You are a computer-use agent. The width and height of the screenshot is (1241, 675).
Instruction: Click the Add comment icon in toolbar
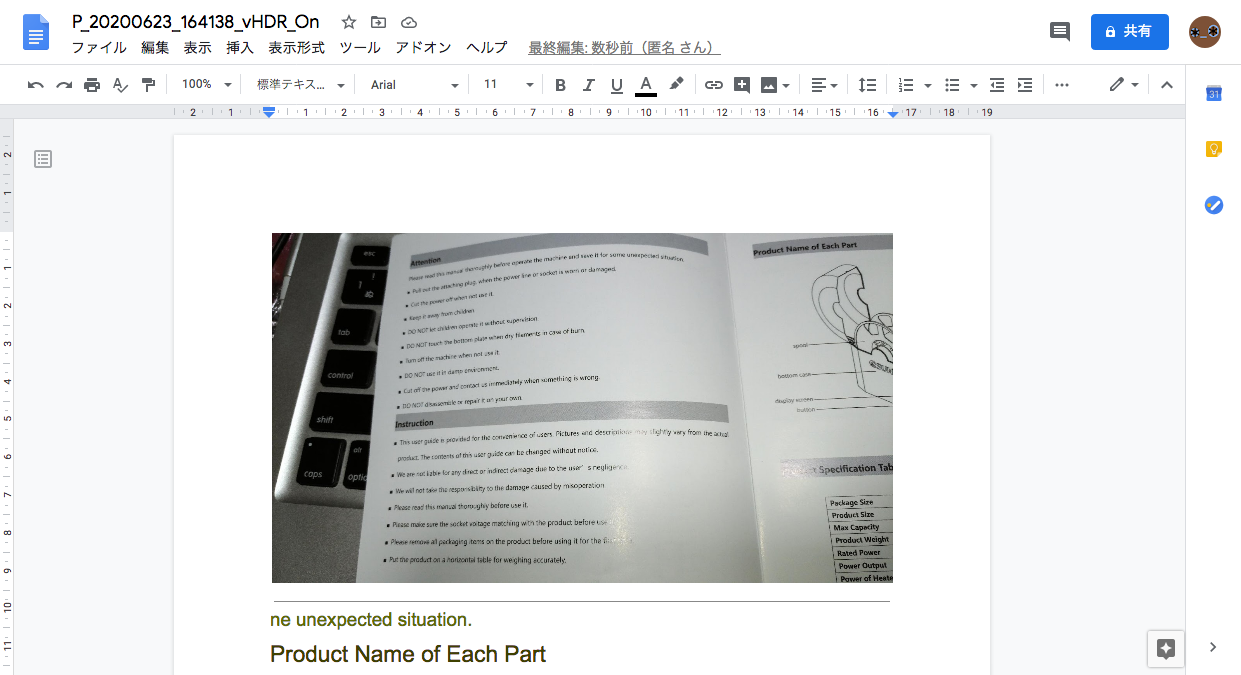click(742, 85)
